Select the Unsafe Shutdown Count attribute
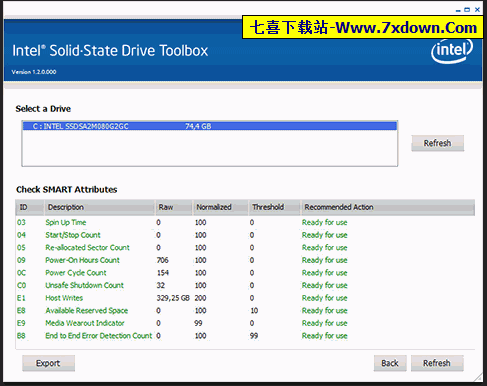The width and height of the screenshot is (487, 386). coord(84,285)
